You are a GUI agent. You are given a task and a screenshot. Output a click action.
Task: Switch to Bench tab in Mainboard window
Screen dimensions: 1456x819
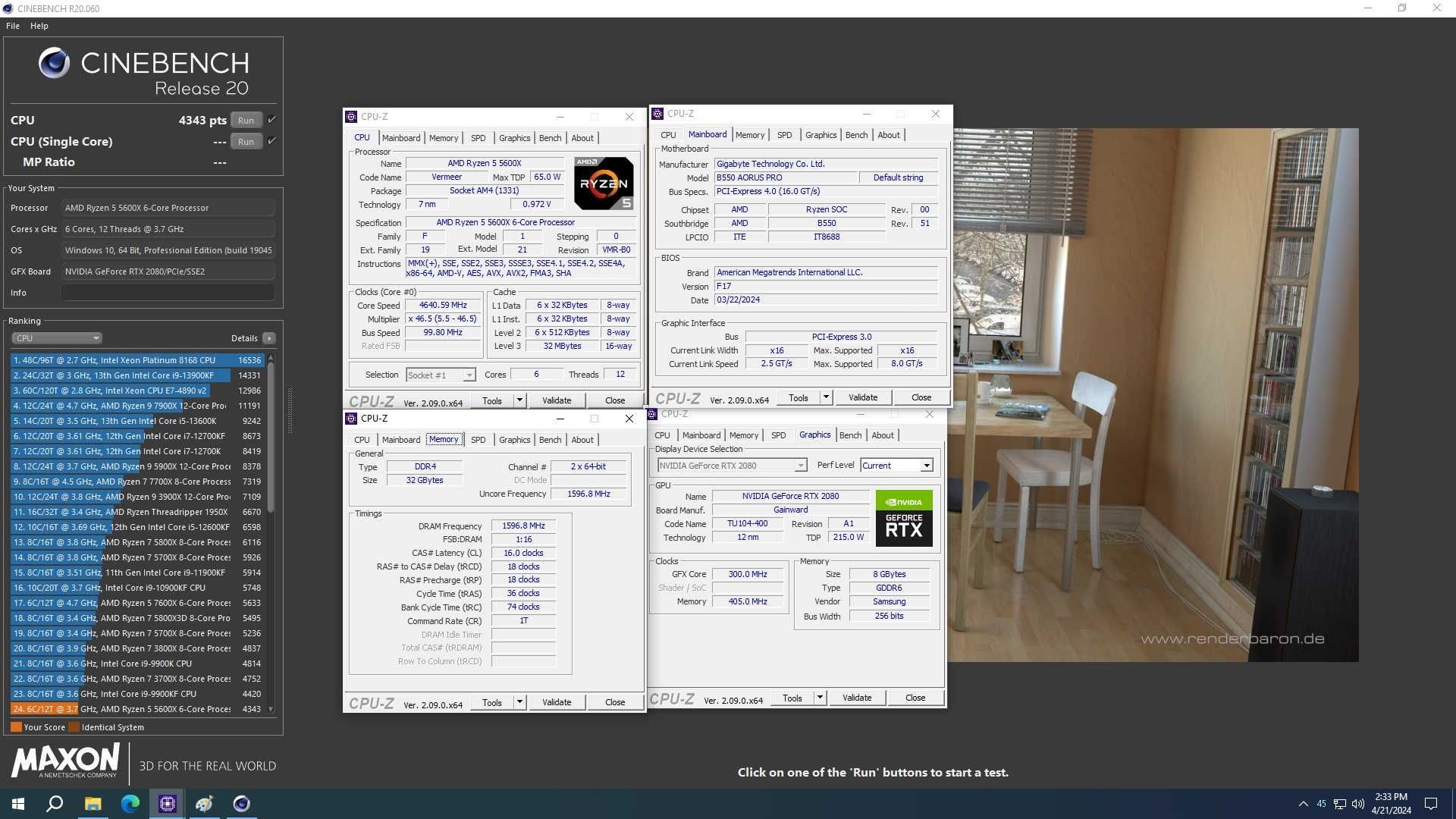pyautogui.click(x=856, y=135)
